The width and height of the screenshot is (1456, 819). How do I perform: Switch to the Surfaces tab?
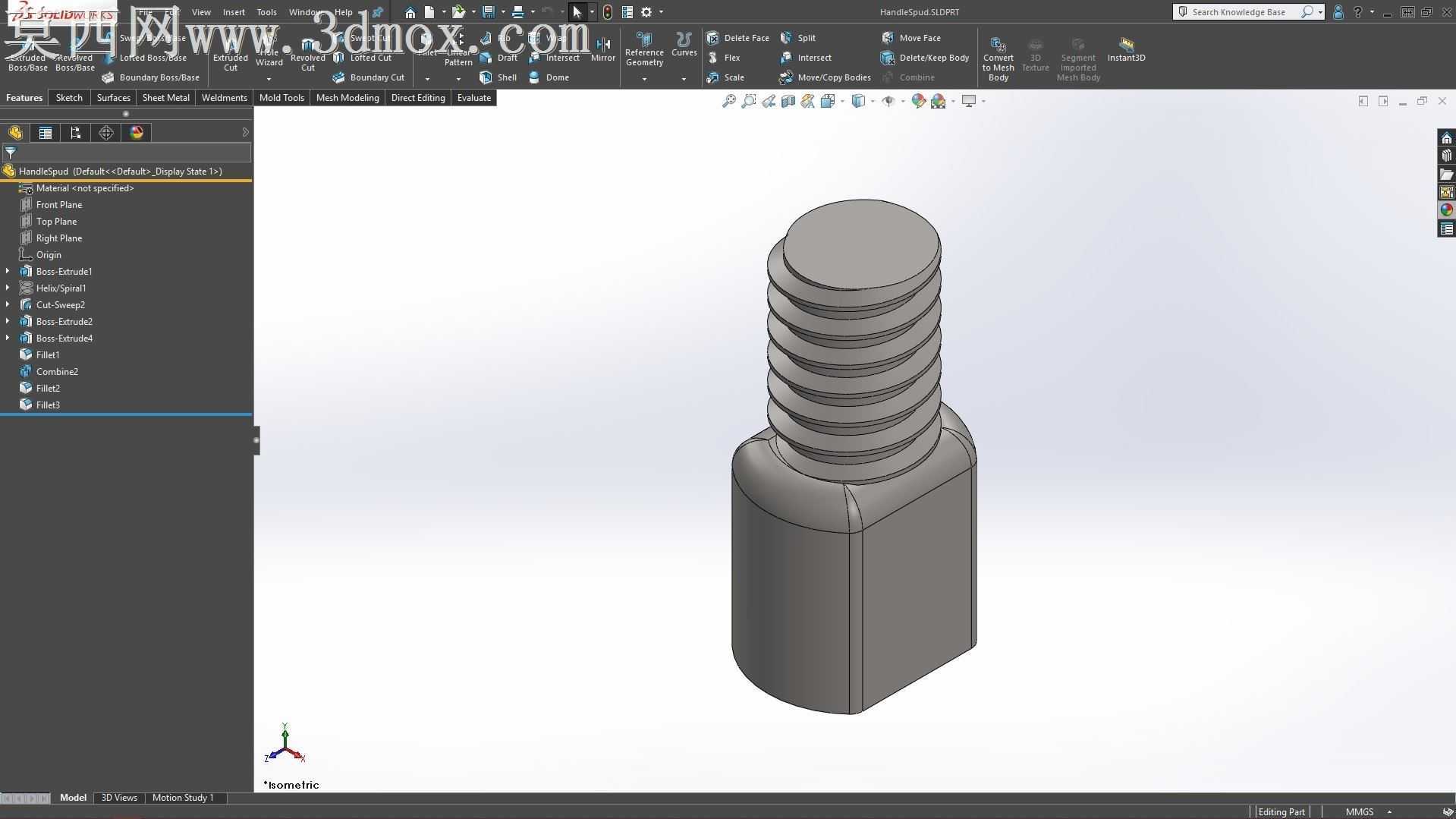pyautogui.click(x=113, y=98)
